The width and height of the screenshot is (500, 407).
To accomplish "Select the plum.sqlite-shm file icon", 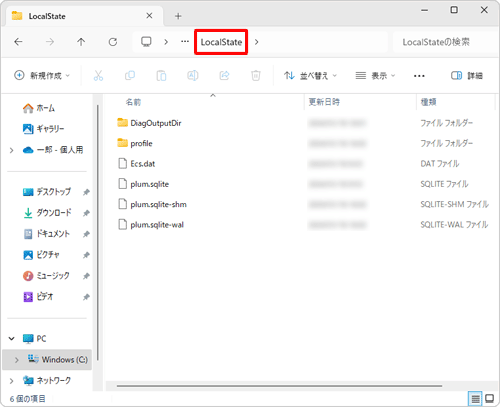I will click(123, 204).
